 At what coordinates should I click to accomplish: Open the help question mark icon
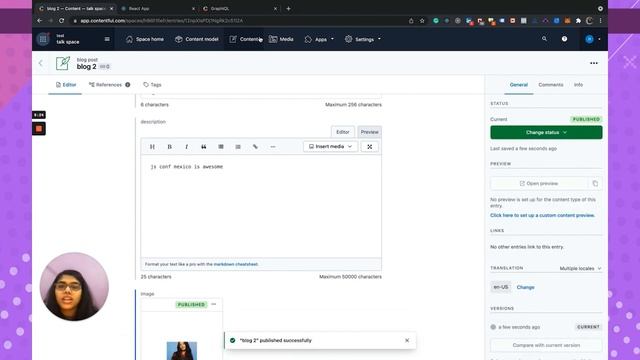point(564,39)
